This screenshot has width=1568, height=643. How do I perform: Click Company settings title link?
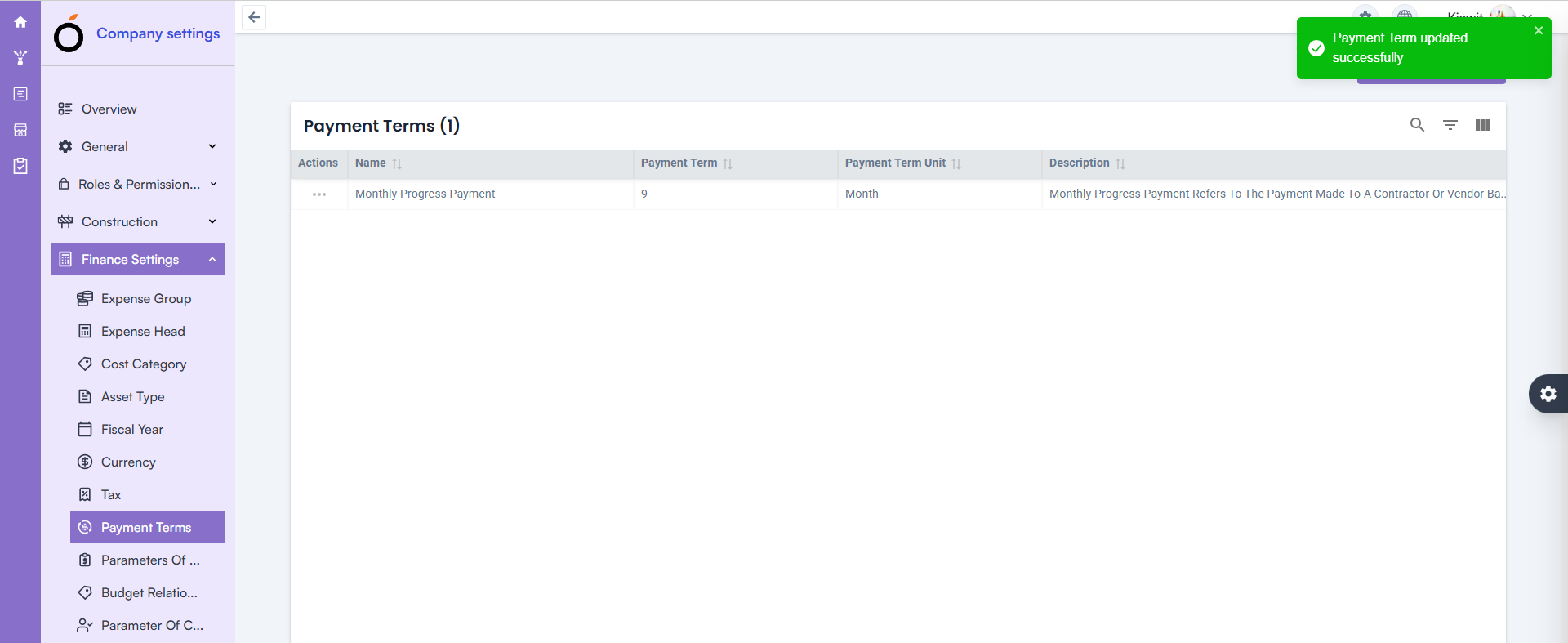click(158, 33)
